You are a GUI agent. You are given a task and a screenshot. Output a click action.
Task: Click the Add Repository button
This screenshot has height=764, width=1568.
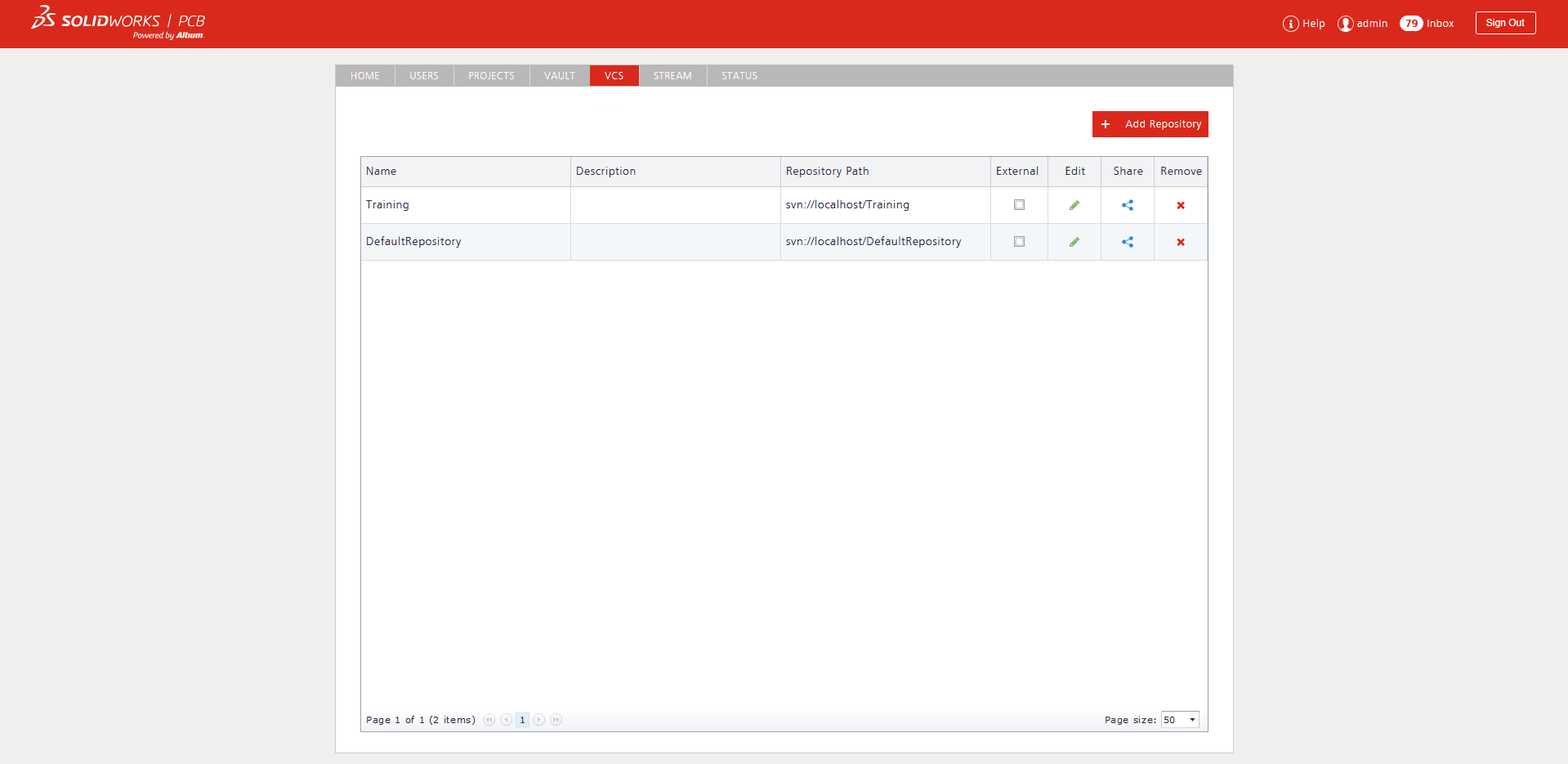1150,124
